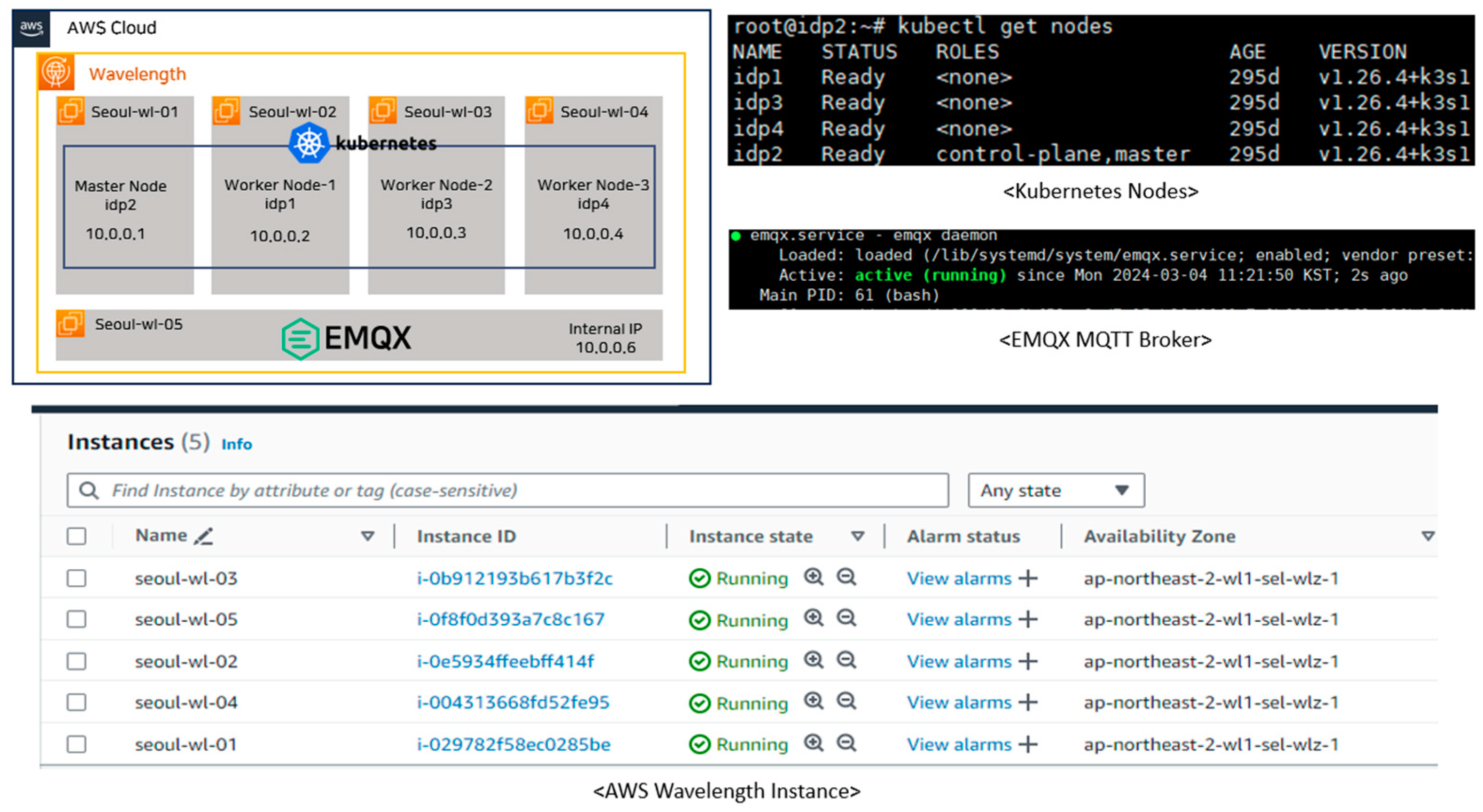
Task: Click the EMQX hexagon logo
Action: click(x=300, y=339)
